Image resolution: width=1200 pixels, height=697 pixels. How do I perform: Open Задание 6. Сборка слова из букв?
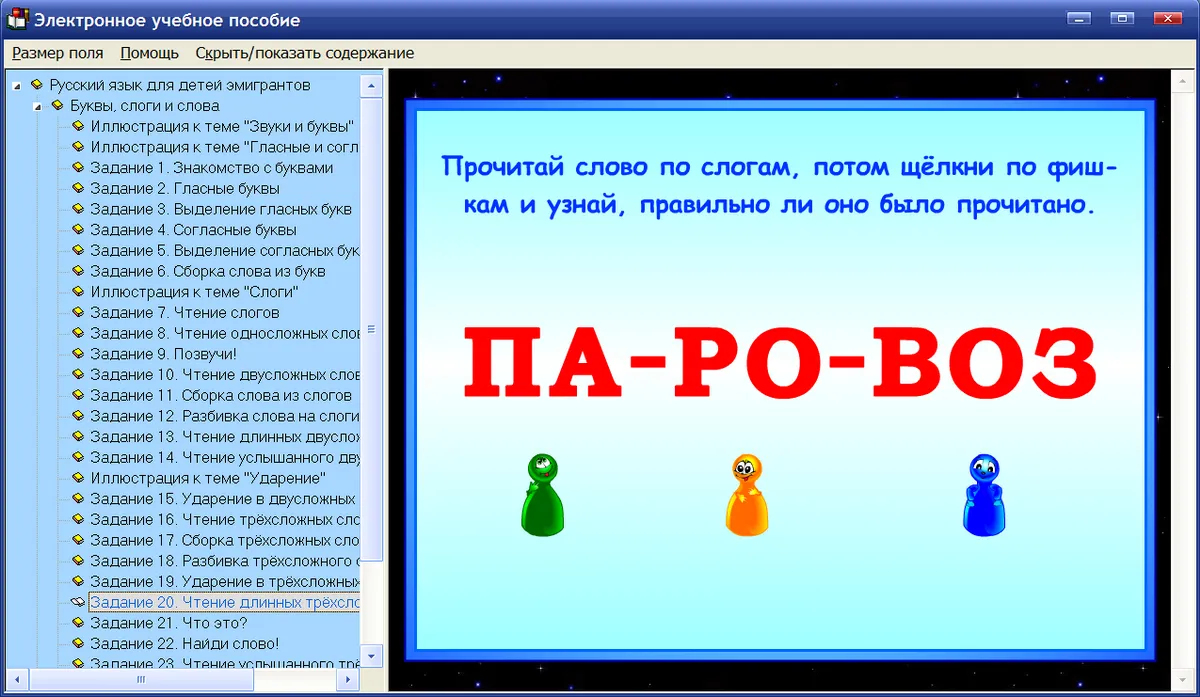(x=208, y=271)
